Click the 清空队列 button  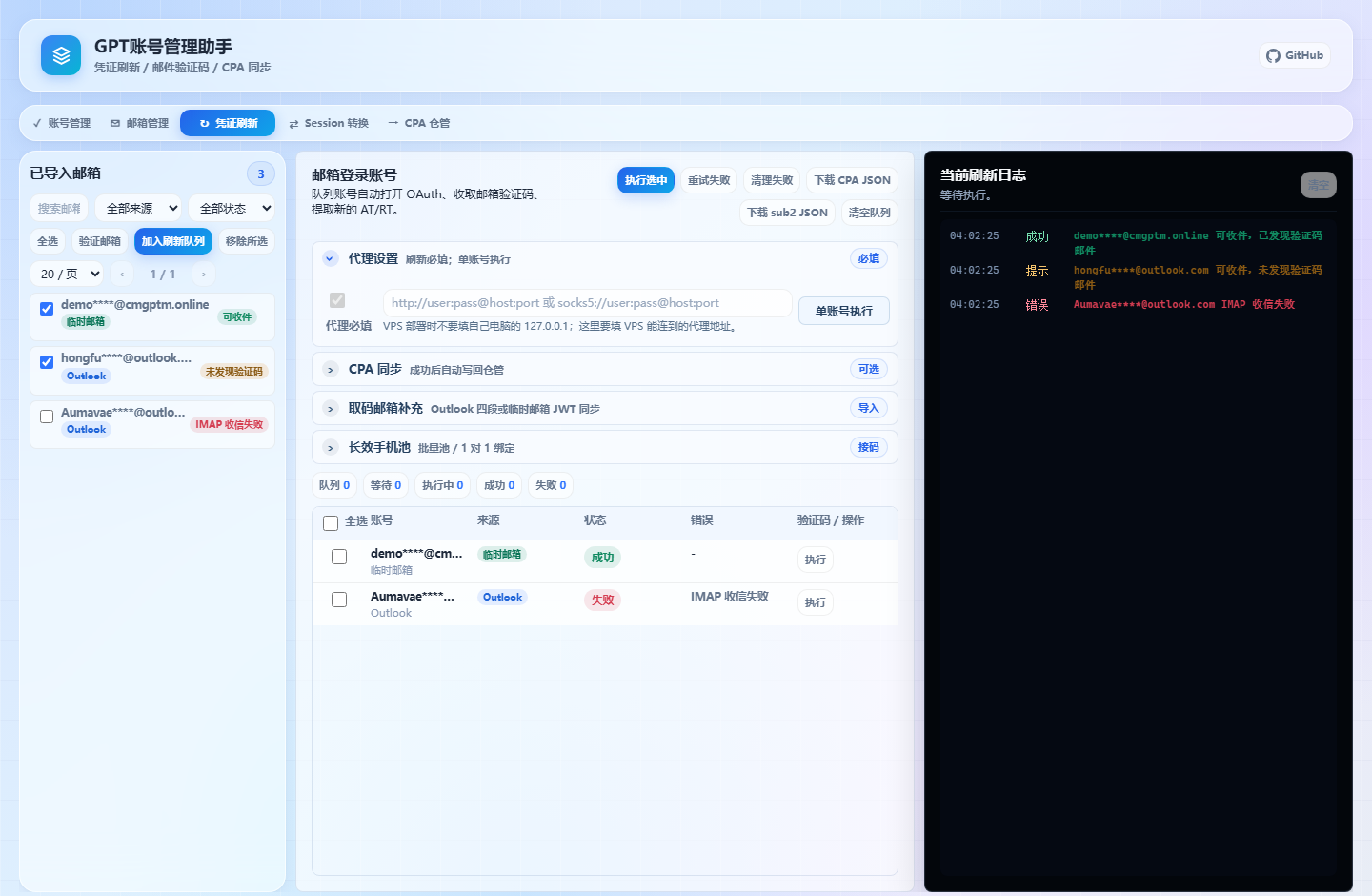870,213
